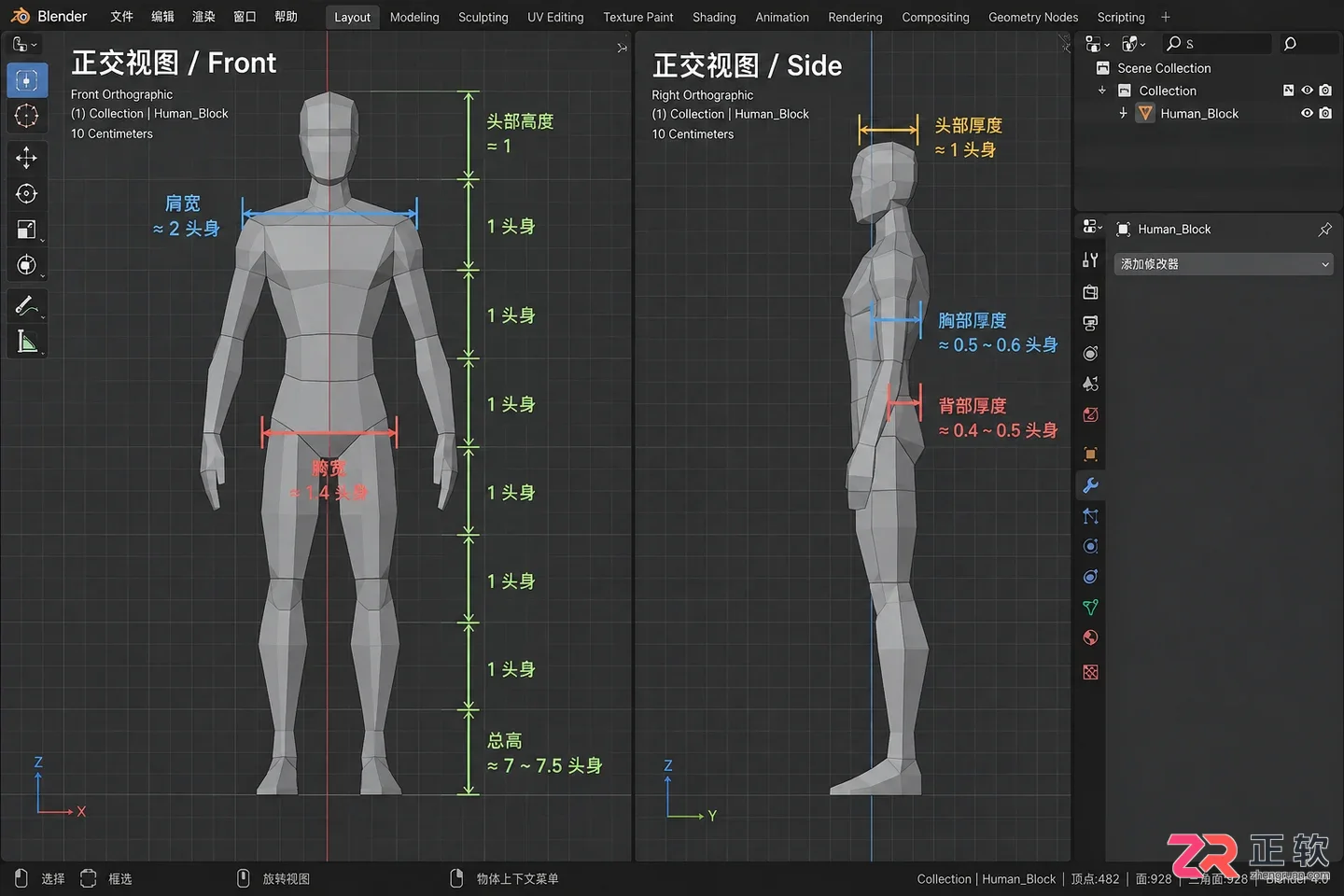Select the Rotate tool
This screenshot has width=1344, height=896.
tap(27, 193)
